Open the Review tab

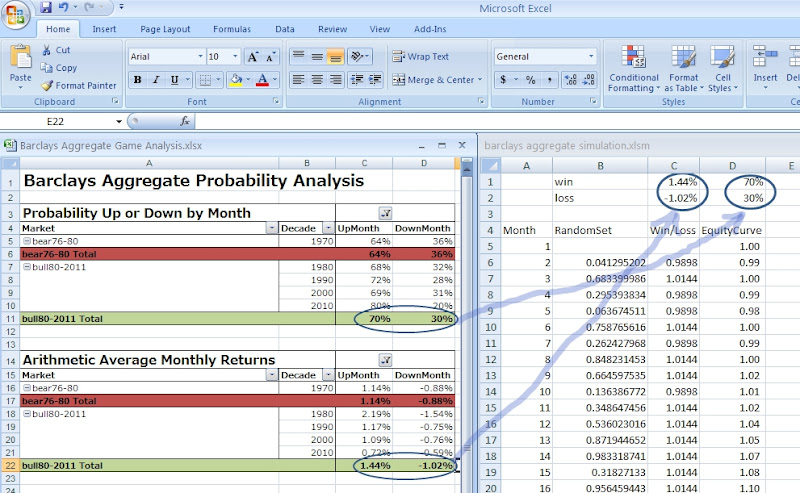332,29
